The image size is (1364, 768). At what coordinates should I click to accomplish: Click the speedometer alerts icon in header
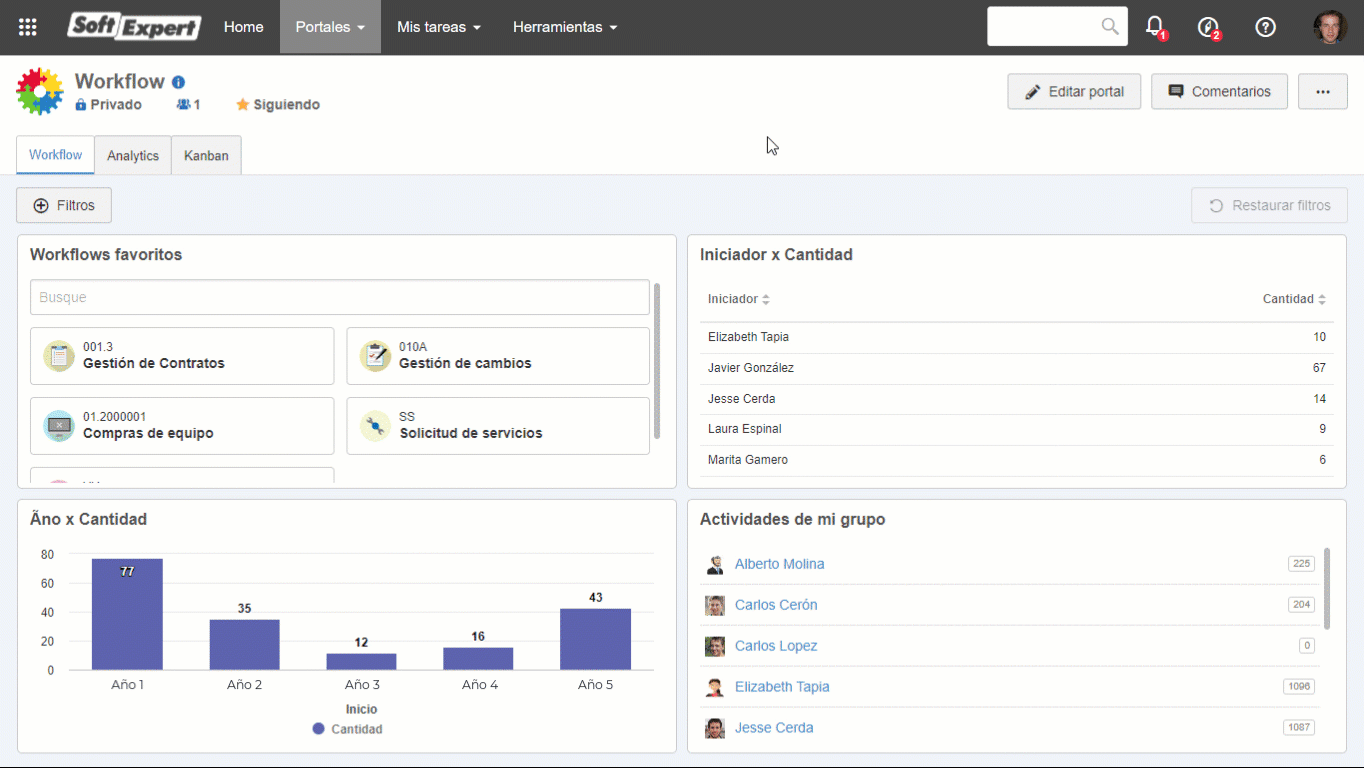pyautogui.click(x=1209, y=27)
